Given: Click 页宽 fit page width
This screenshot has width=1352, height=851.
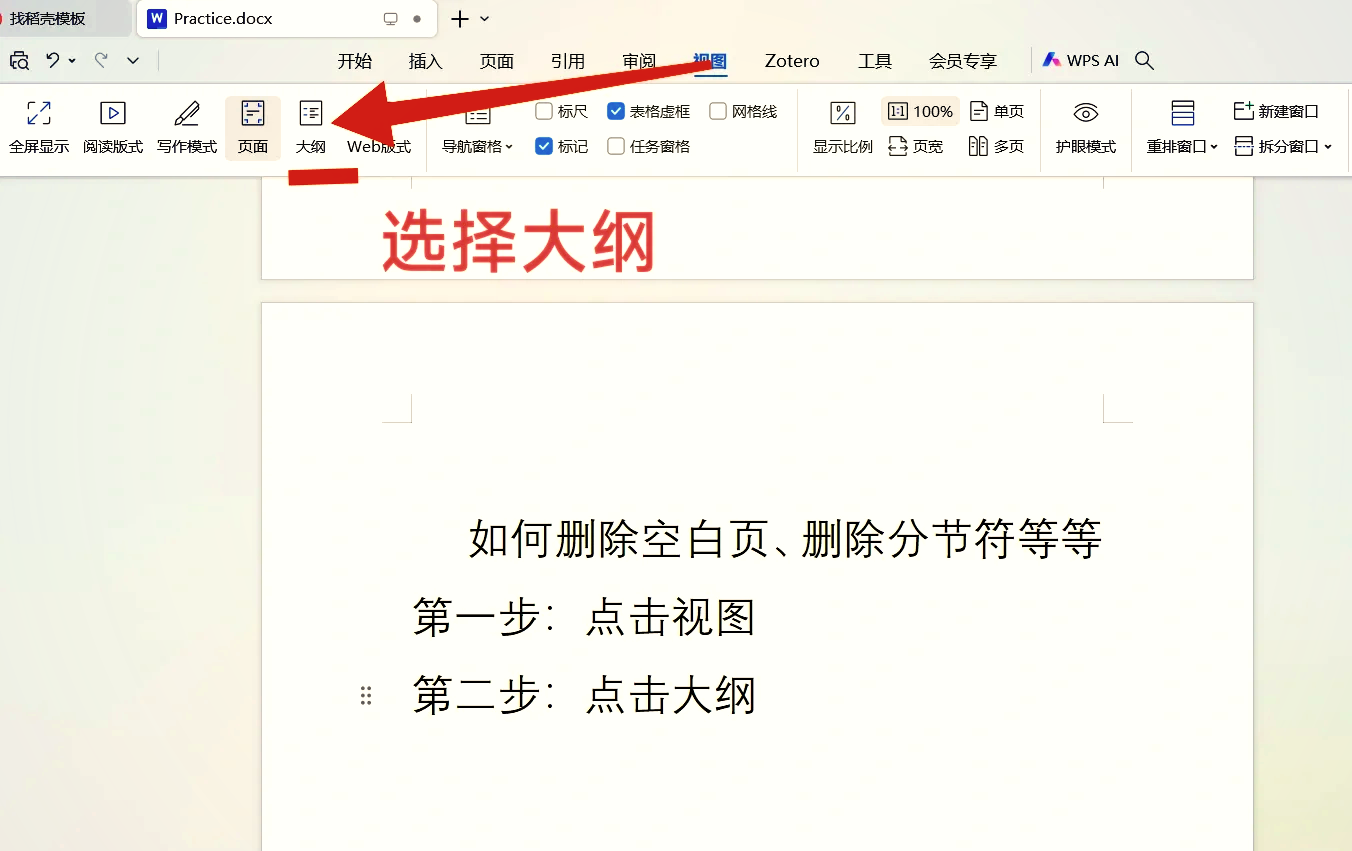Looking at the screenshot, I should pyautogui.click(x=917, y=145).
